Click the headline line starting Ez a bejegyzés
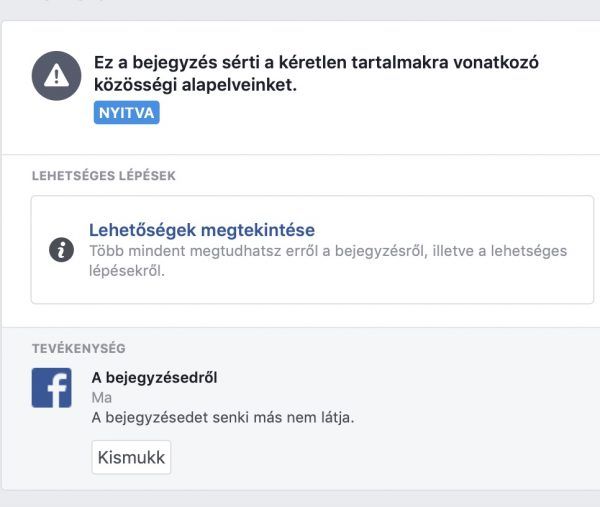The image size is (600, 507). 316,62
